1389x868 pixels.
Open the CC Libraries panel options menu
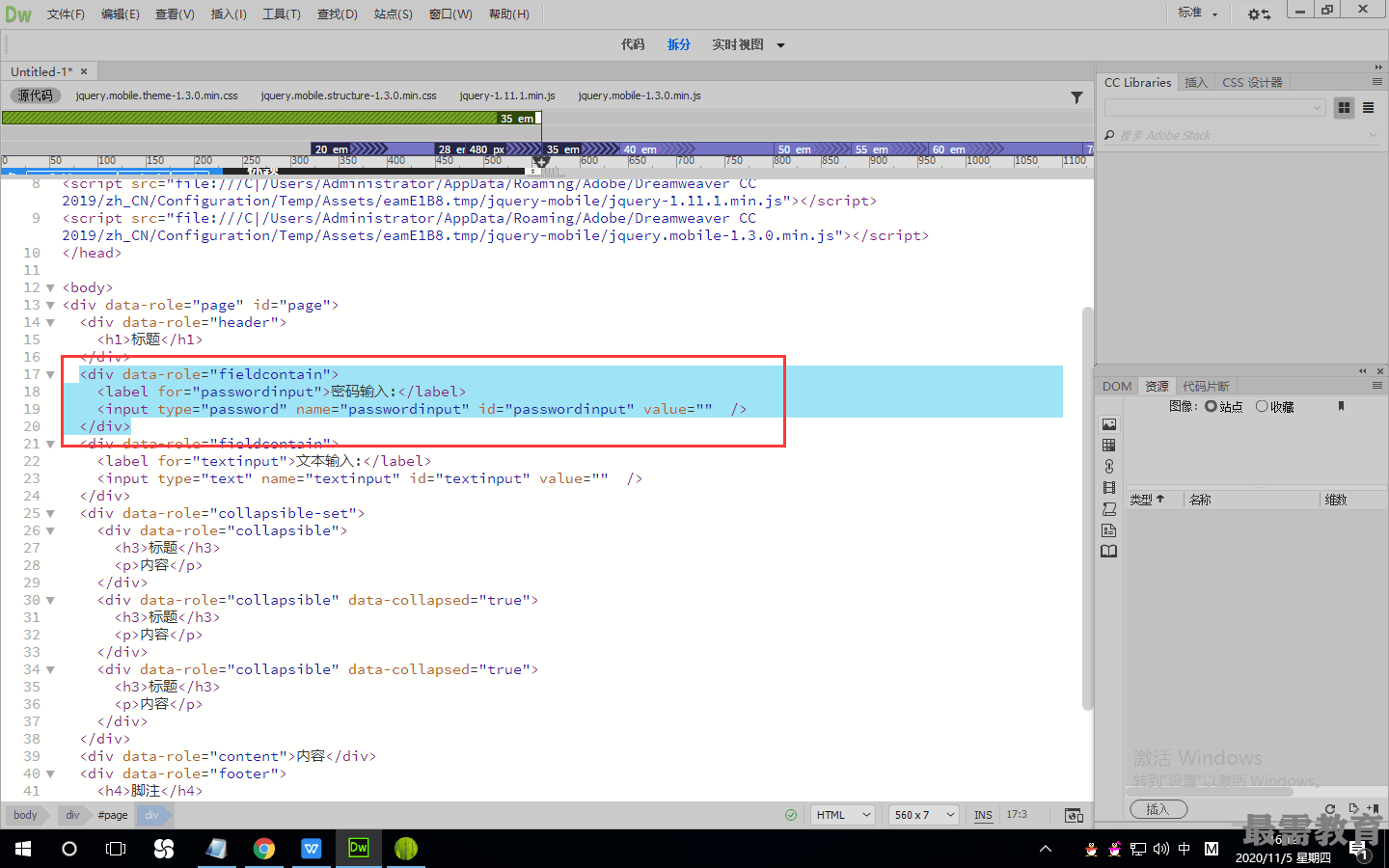(x=1376, y=82)
